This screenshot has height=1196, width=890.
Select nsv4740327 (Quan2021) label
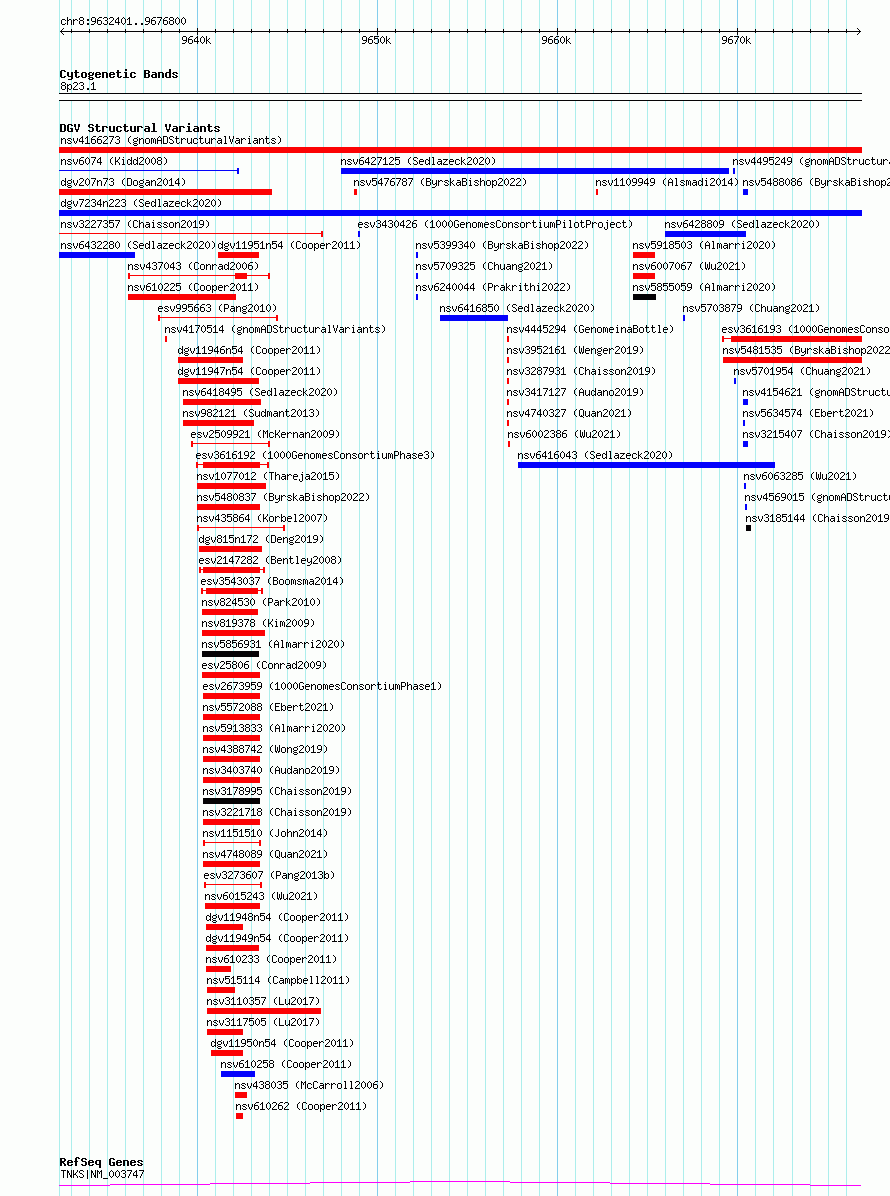[x=569, y=413]
